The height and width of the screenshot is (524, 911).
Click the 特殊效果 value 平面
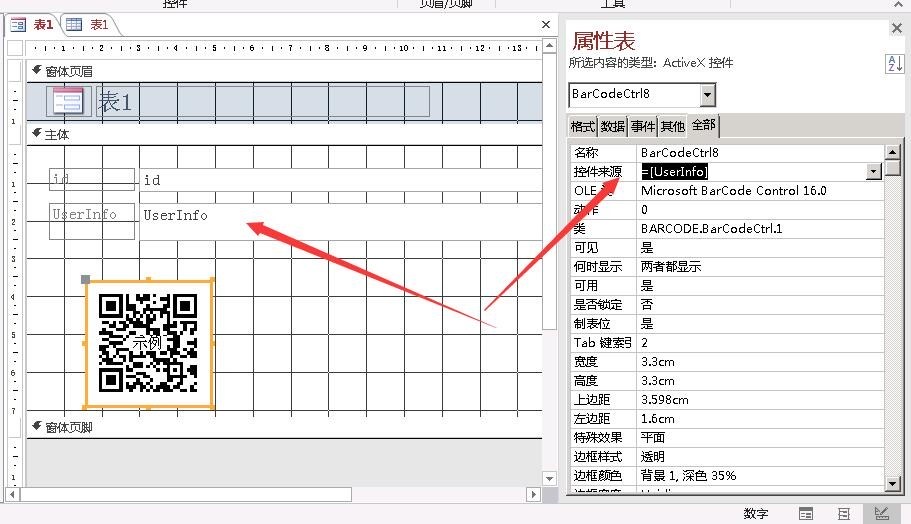pyautogui.click(x=761, y=437)
